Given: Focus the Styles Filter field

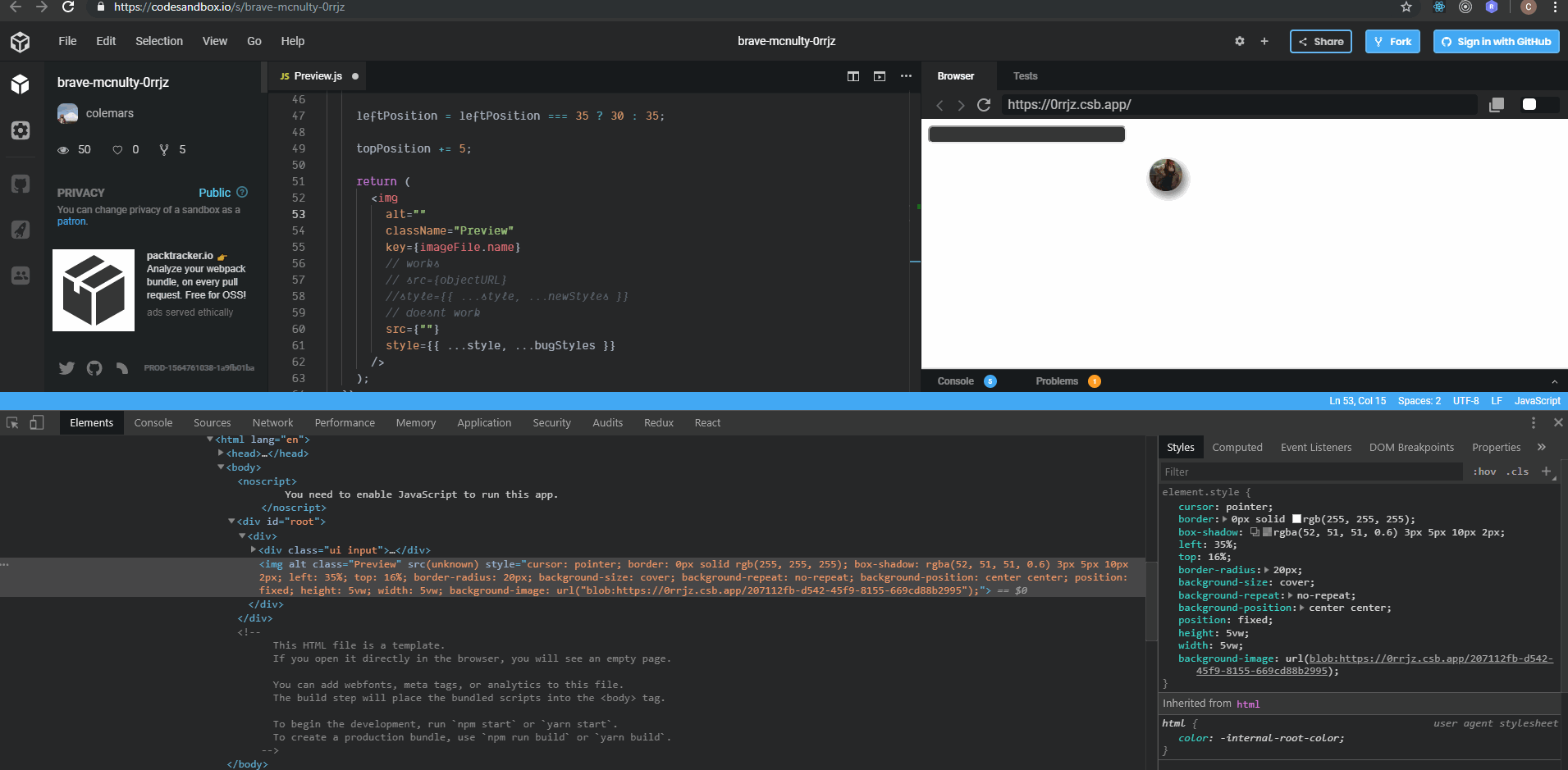Looking at the screenshot, I should [1310, 472].
